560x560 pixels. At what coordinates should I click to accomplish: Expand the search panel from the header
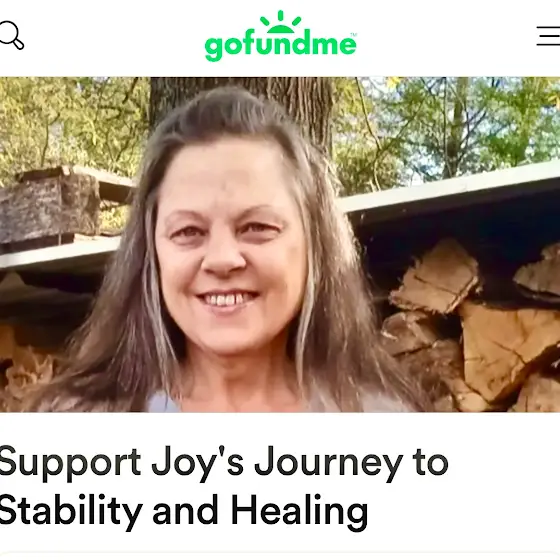coord(11,35)
